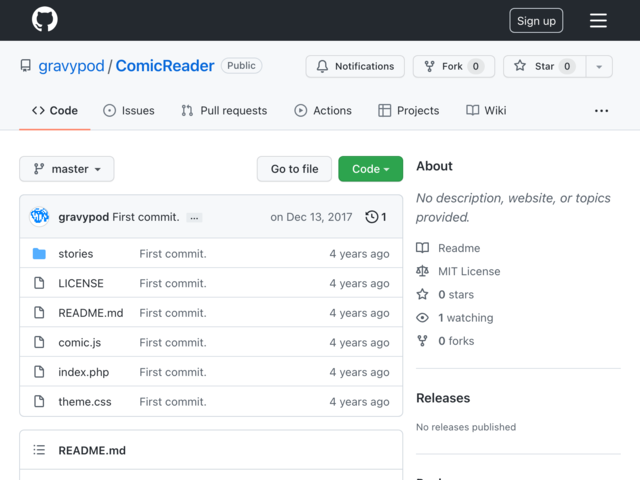Viewport: 640px width, 480px height.
Task: Click the file icon beside LICENSE
Action: [39, 283]
